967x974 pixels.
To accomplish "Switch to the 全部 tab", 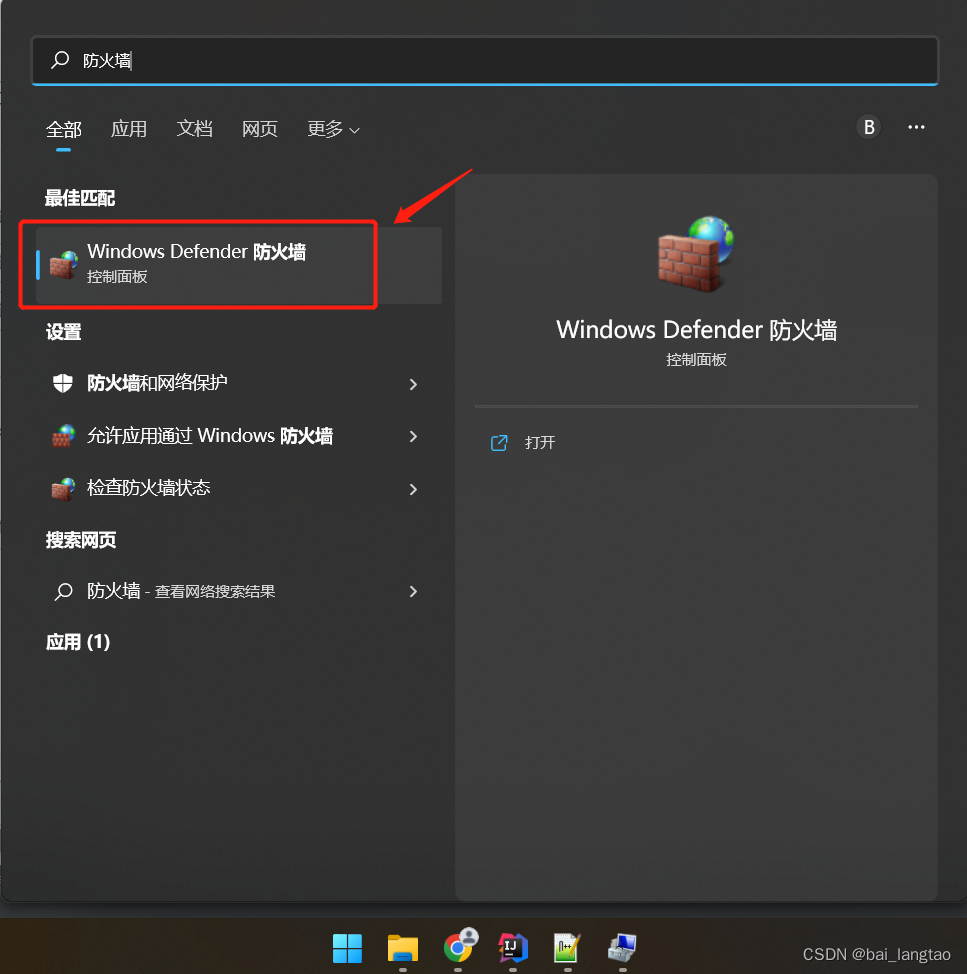I will pyautogui.click(x=63, y=129).
